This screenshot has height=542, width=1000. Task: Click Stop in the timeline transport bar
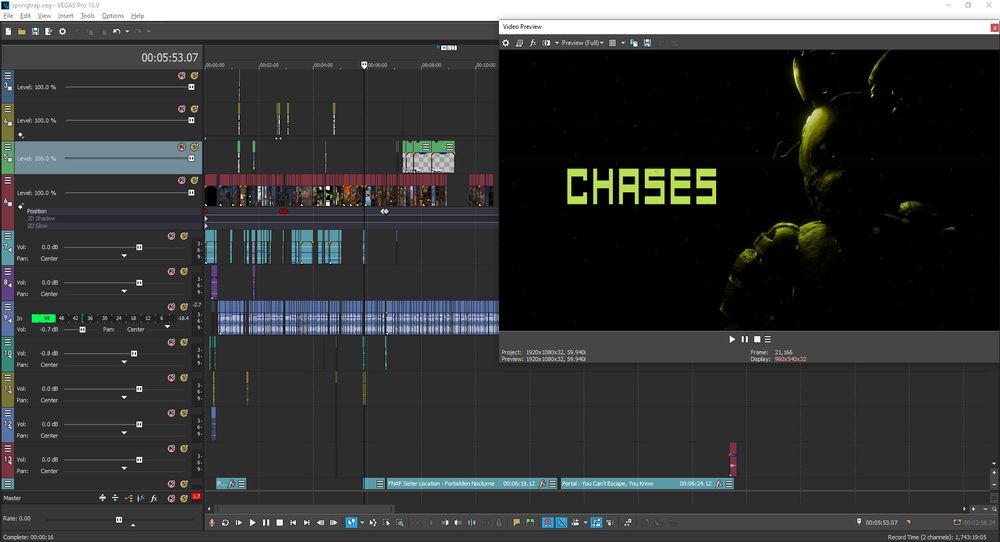coord(279,523)
